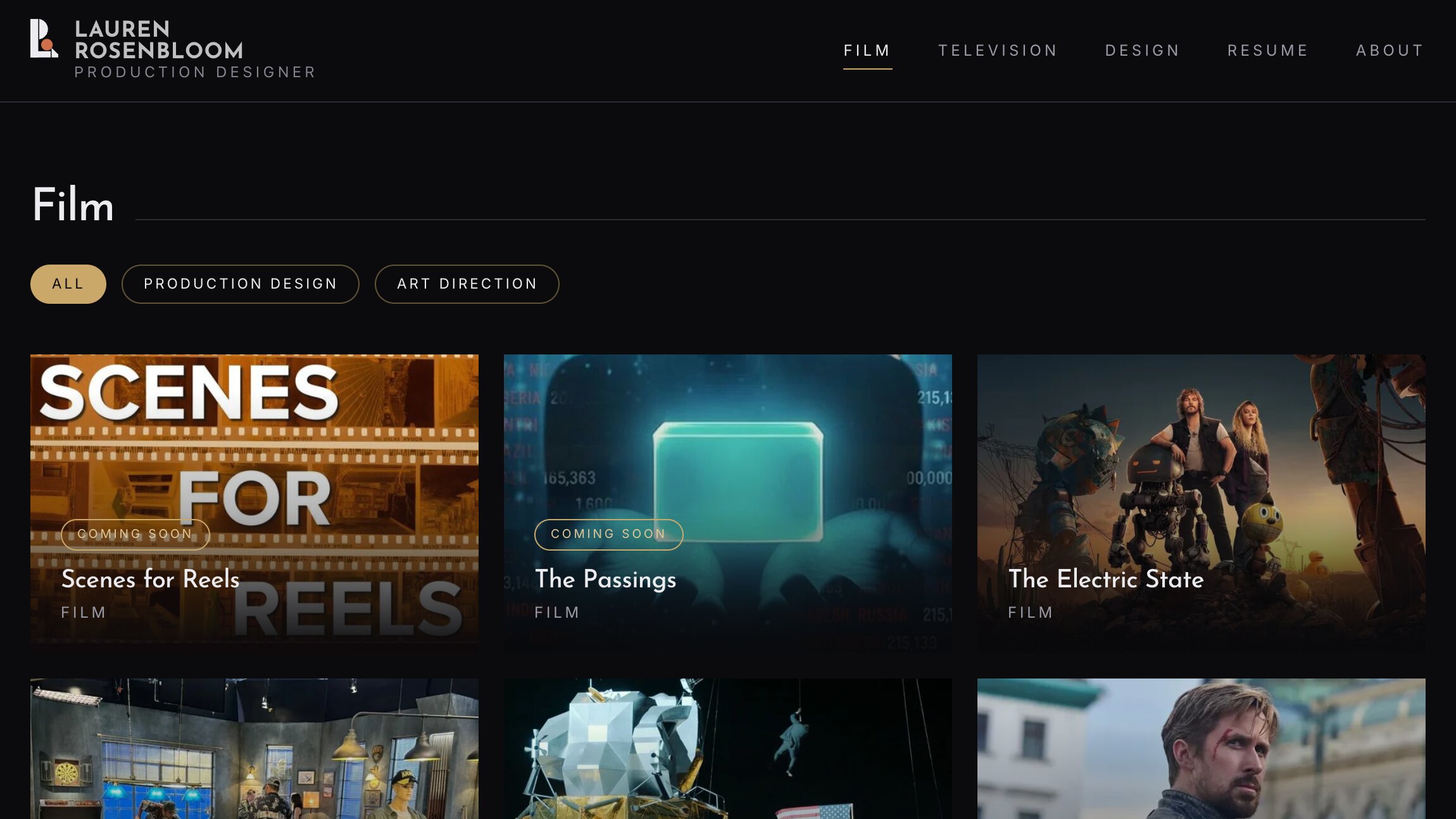This screenshot has width=1456, height=819.
Task: Select the All filter pill
Action: coord(68,284)
